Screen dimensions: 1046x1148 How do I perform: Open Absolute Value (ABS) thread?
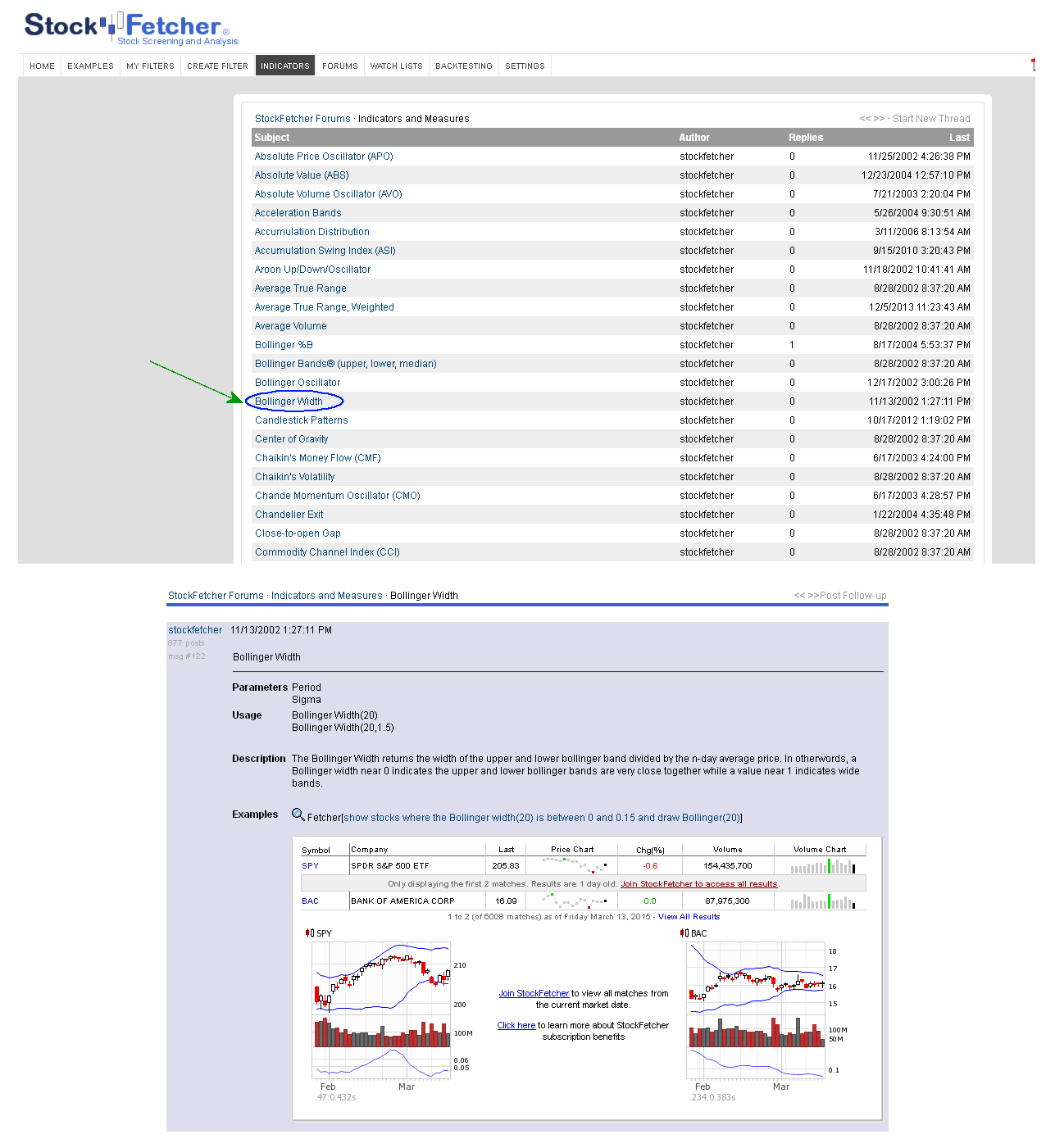tap(302, 175)
